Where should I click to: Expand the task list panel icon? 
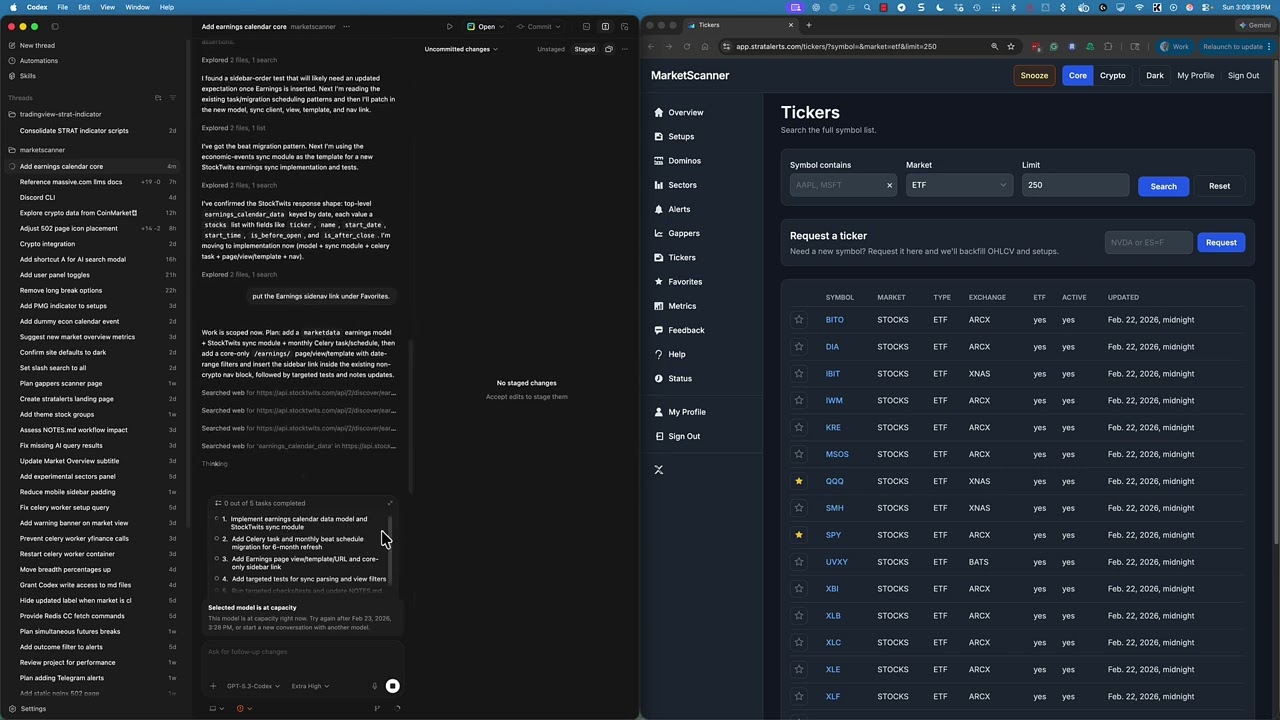point(390,503)
